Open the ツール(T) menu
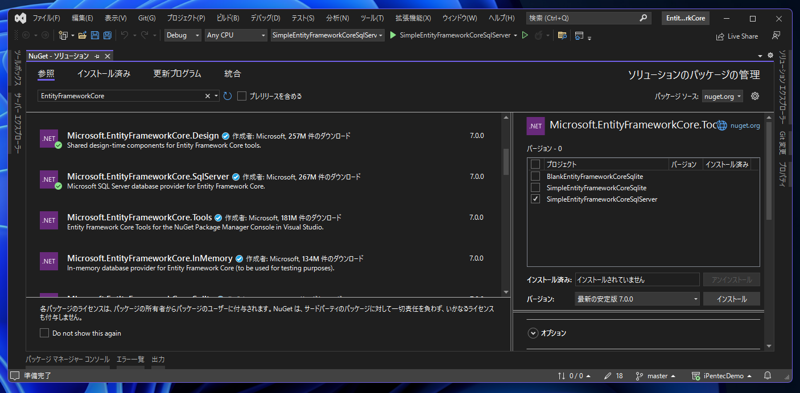The image size is (800, 393). point(372,18)
